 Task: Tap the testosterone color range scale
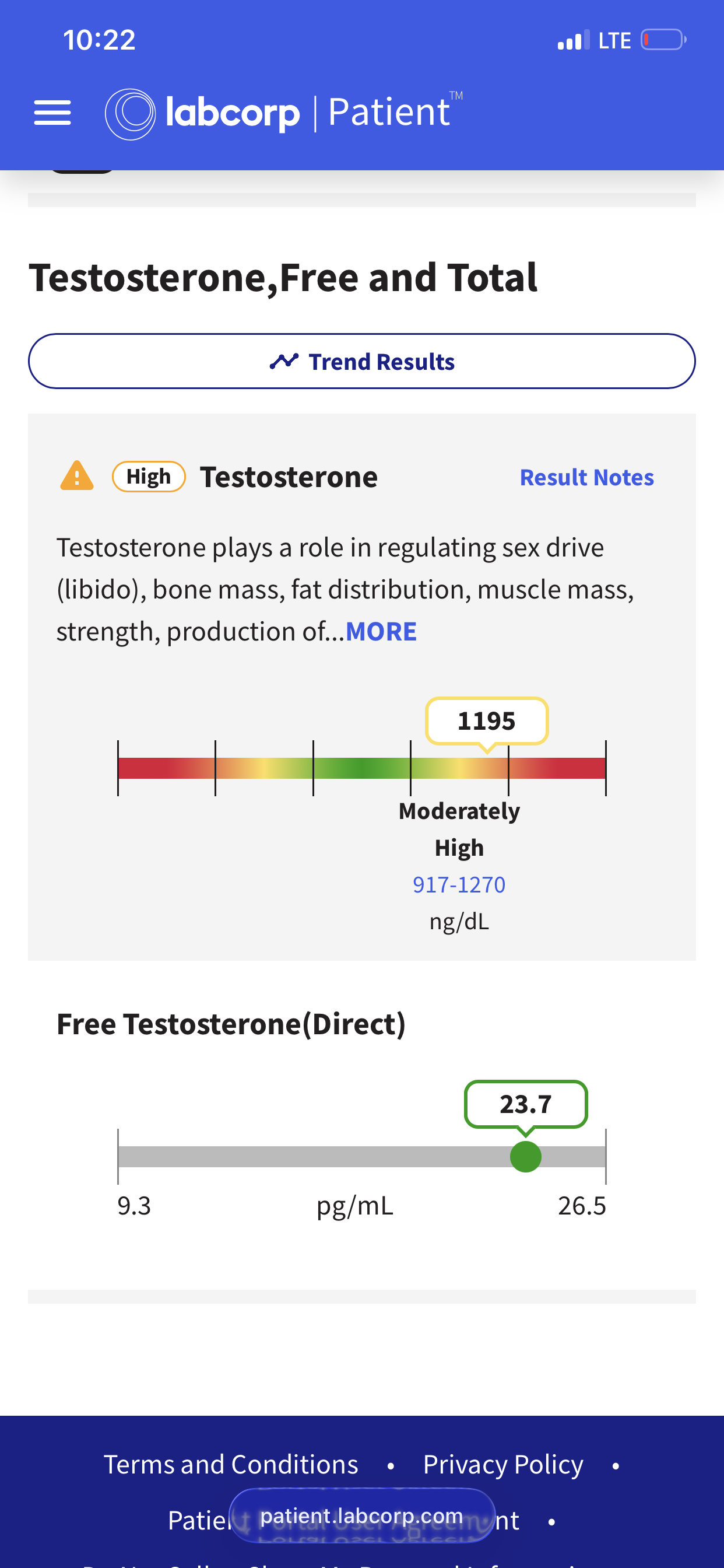click(362, 768)
